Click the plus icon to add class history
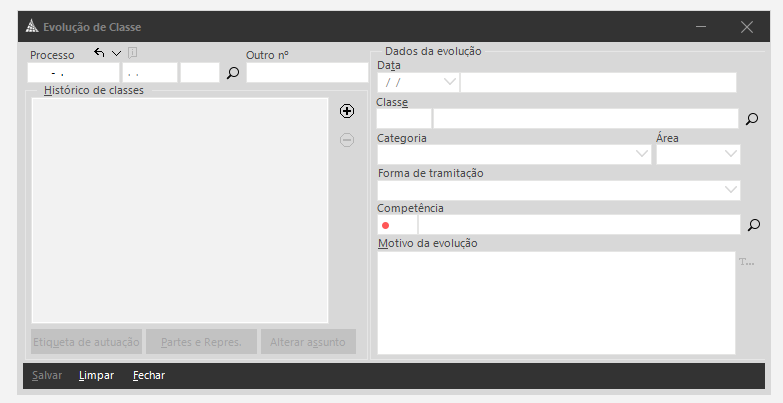The height and width of the screenshot is (403, 783). [x=347, y=111]
